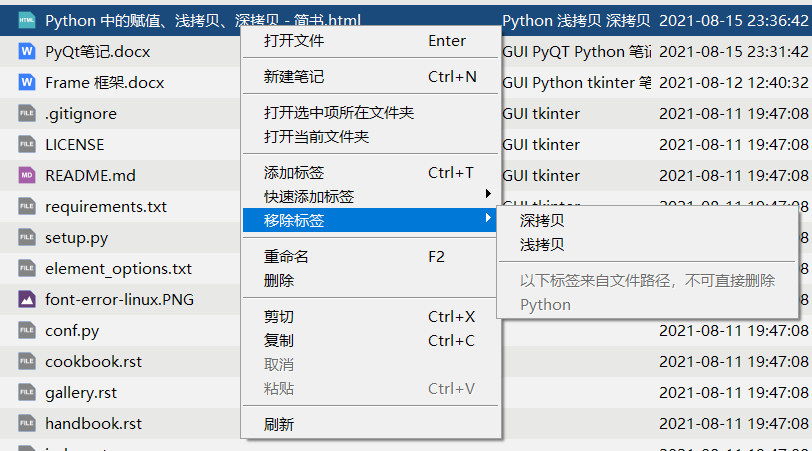Image resolution: width=812 pixels, height=451 pixels.
Task: Click the HTML icon of the selected file
Action: coord(27,21)
